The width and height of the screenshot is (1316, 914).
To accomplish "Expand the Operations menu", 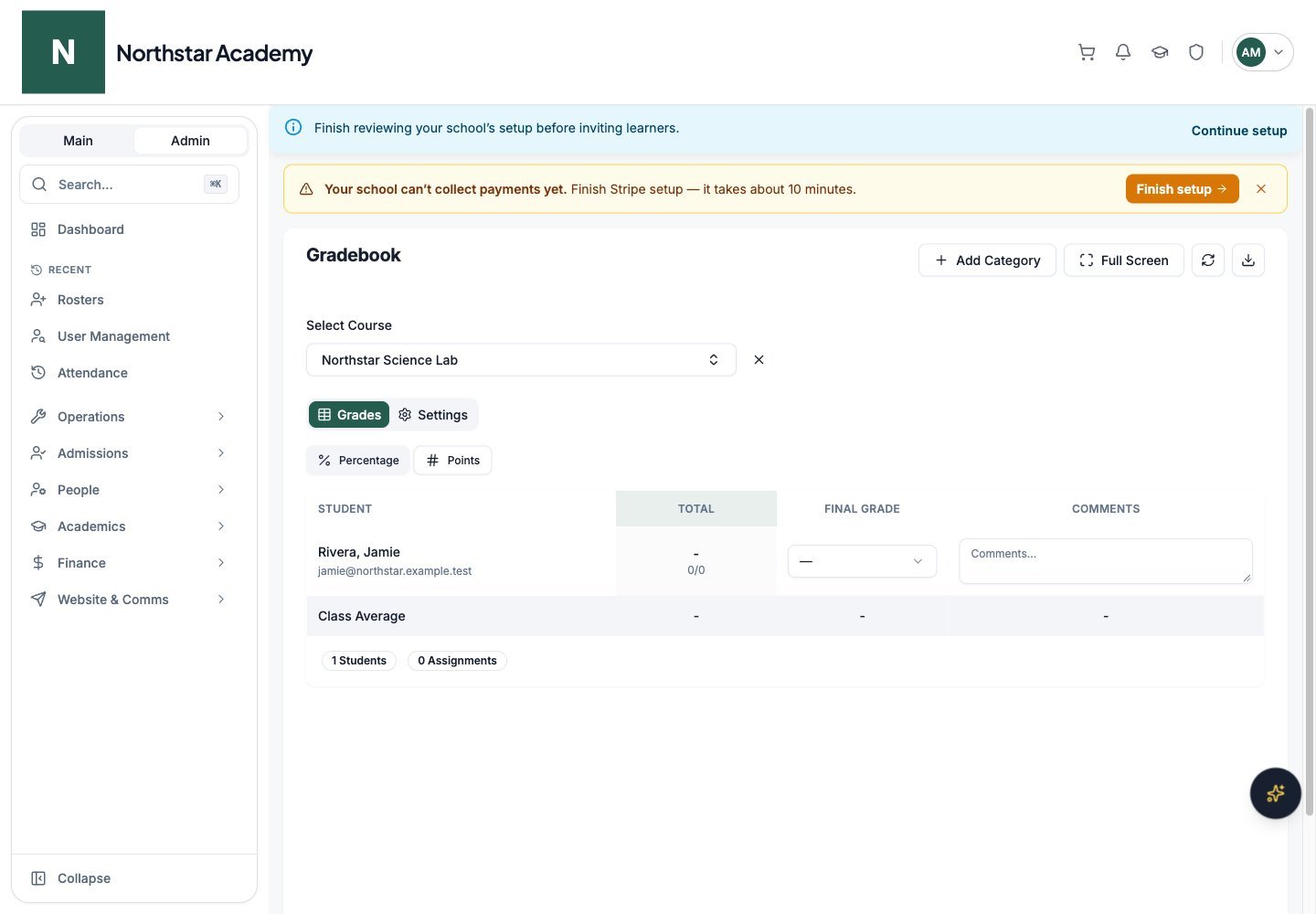I will click(129, 417).
